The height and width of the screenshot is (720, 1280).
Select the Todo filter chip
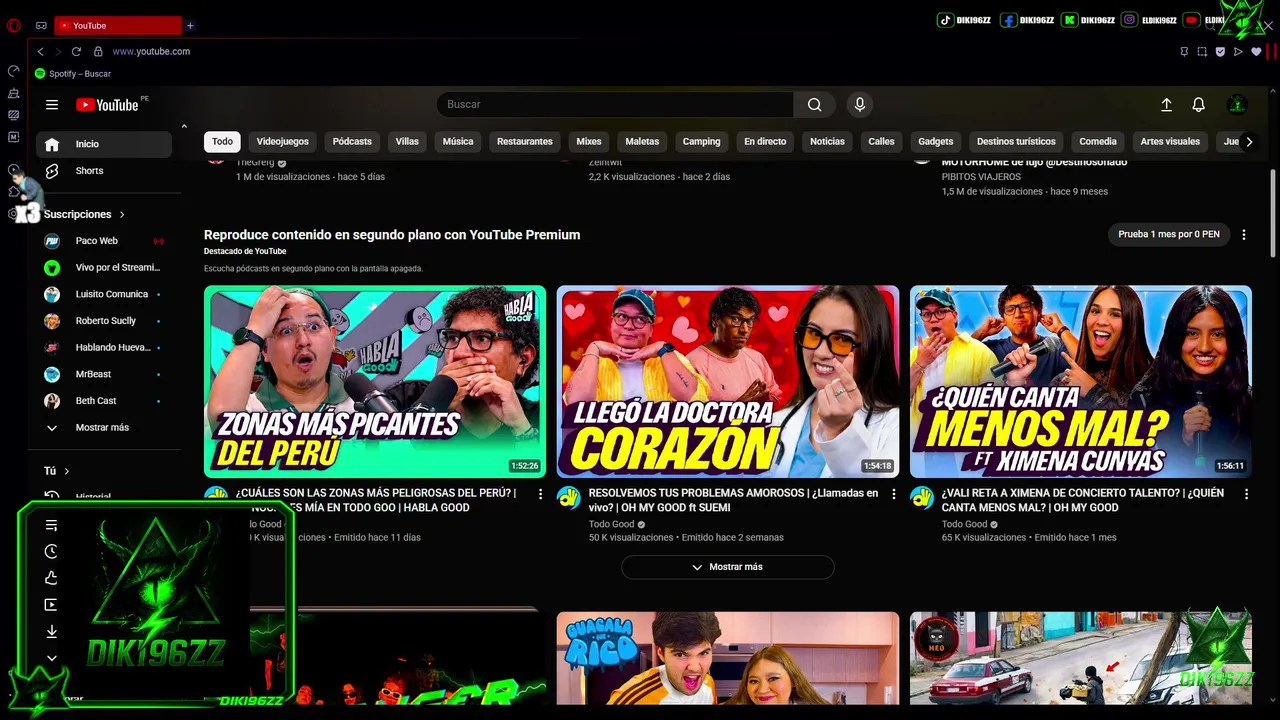coord(222,141)
